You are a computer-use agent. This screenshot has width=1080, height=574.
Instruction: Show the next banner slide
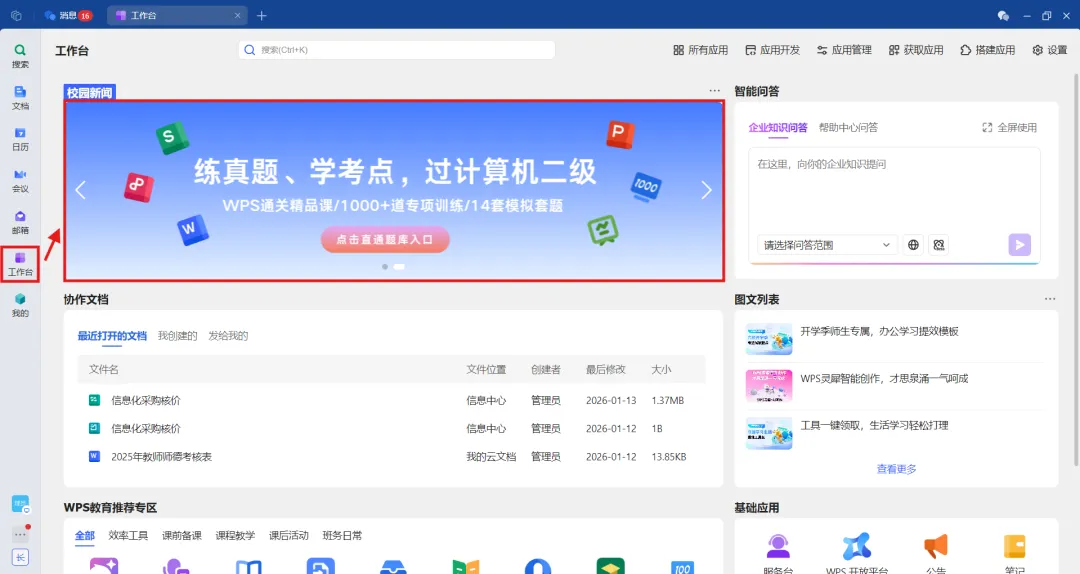706,190
